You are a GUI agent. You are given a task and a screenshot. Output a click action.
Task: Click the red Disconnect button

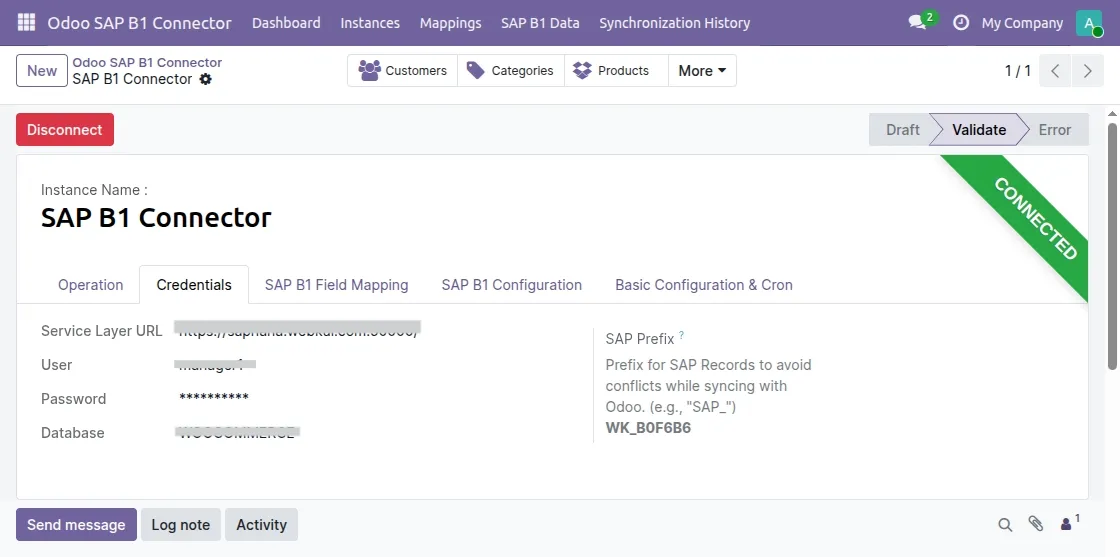(65, 130)
